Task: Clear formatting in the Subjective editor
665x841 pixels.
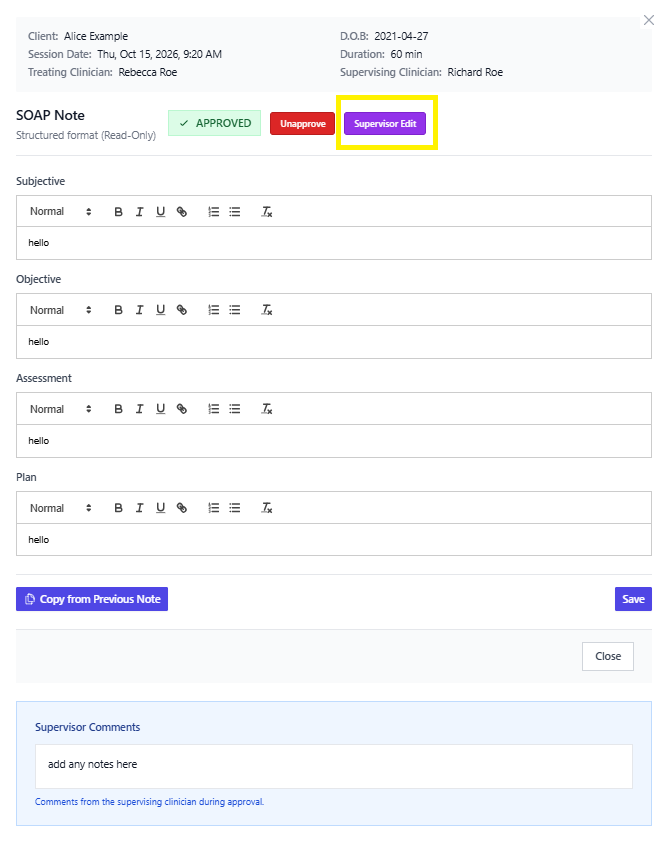Action: coord(267,212)
